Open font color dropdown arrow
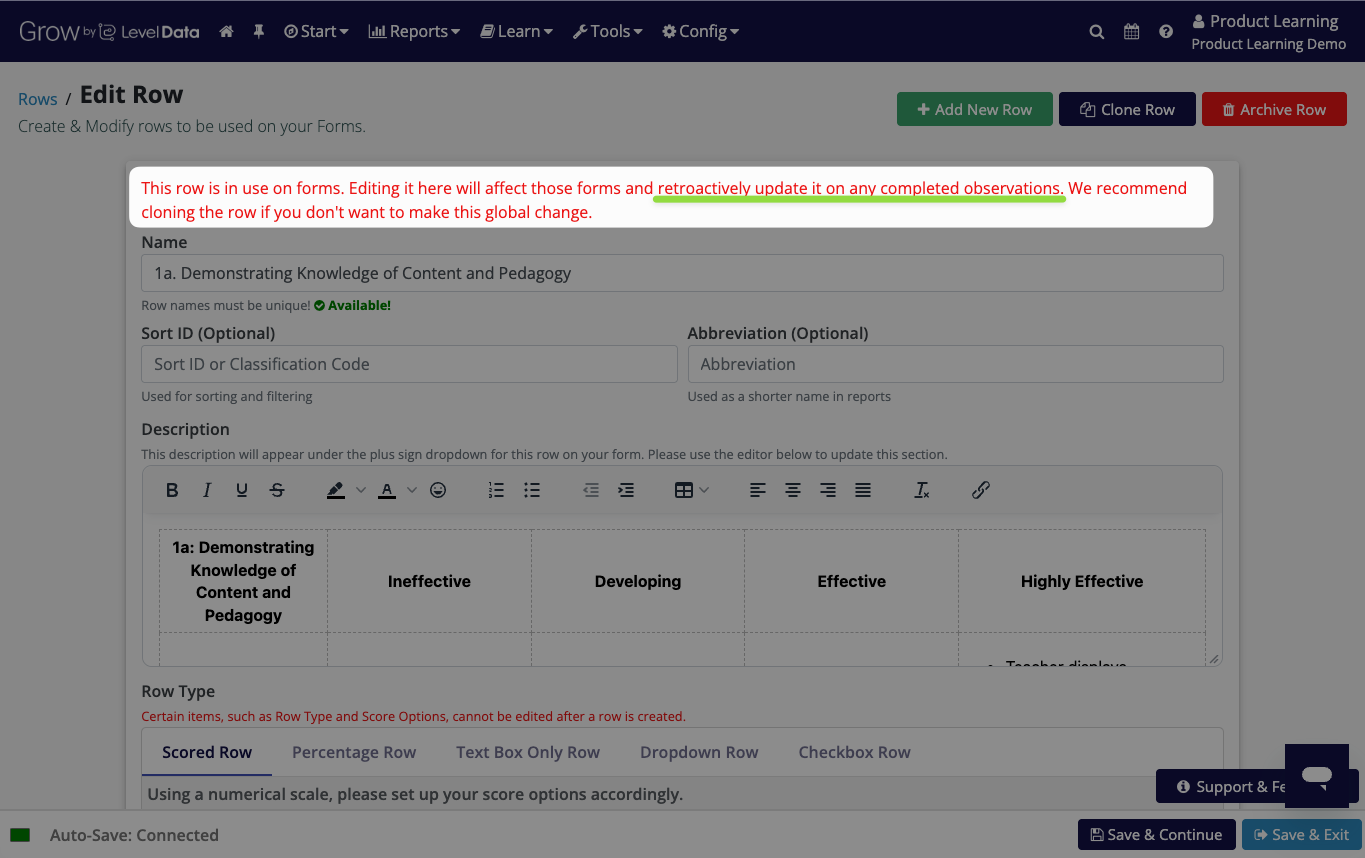The width and height of the screenshot is (1365, 858). (x=412, y=490)
